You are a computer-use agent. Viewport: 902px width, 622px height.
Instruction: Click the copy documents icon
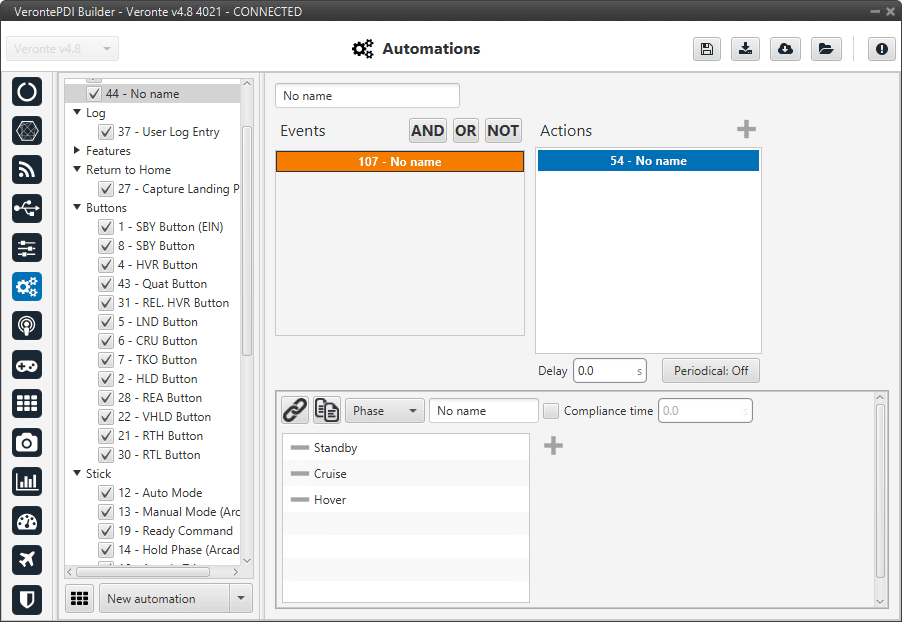(327, 411)
